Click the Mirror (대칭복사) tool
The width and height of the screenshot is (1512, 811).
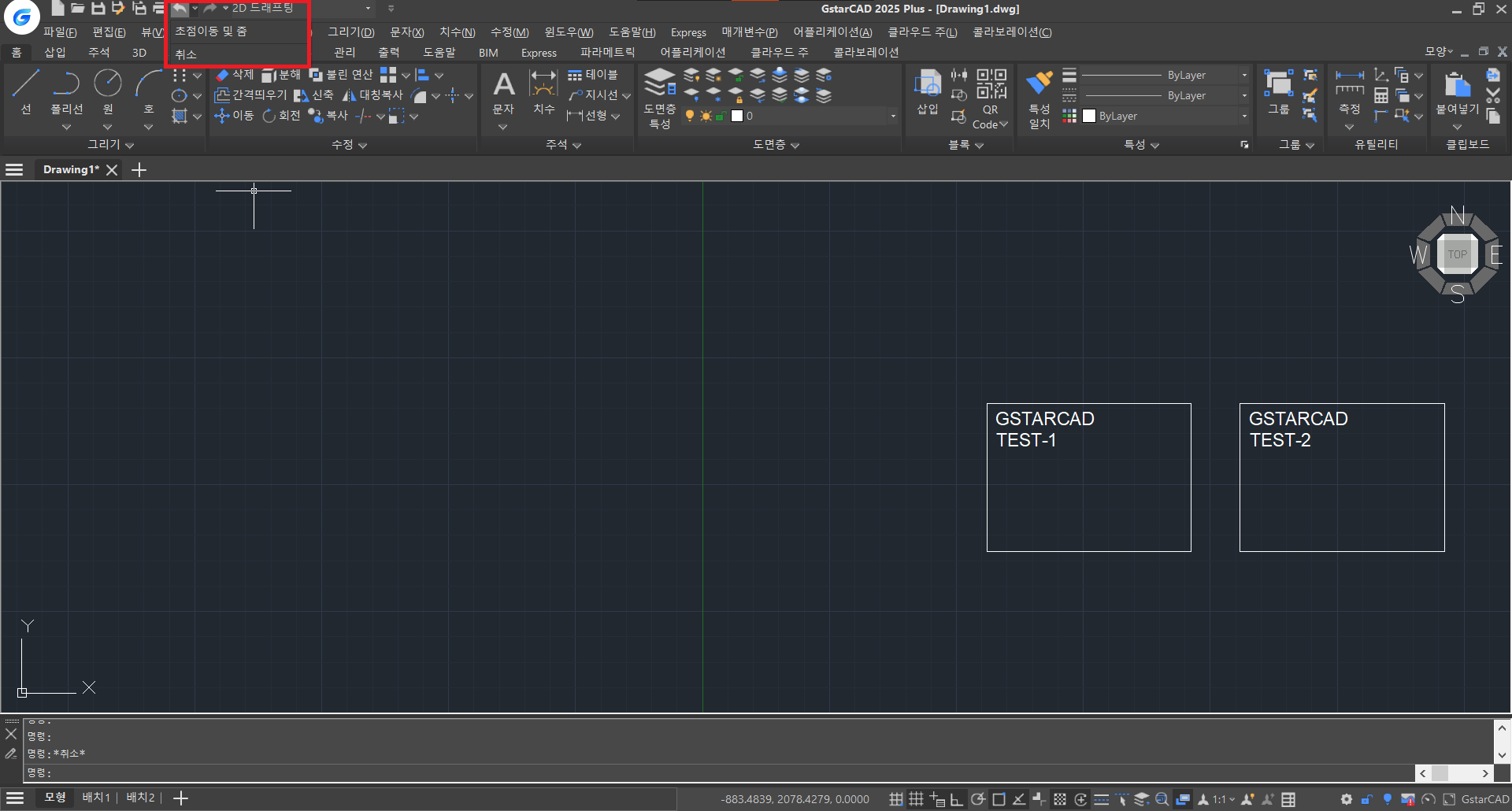pyautogui.click(x=372, y=95)
